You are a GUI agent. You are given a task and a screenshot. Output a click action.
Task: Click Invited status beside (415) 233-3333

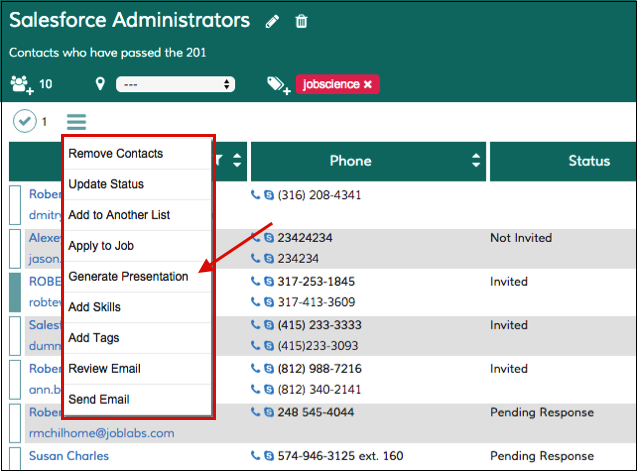pyautogui.click(x=509, y=325)
